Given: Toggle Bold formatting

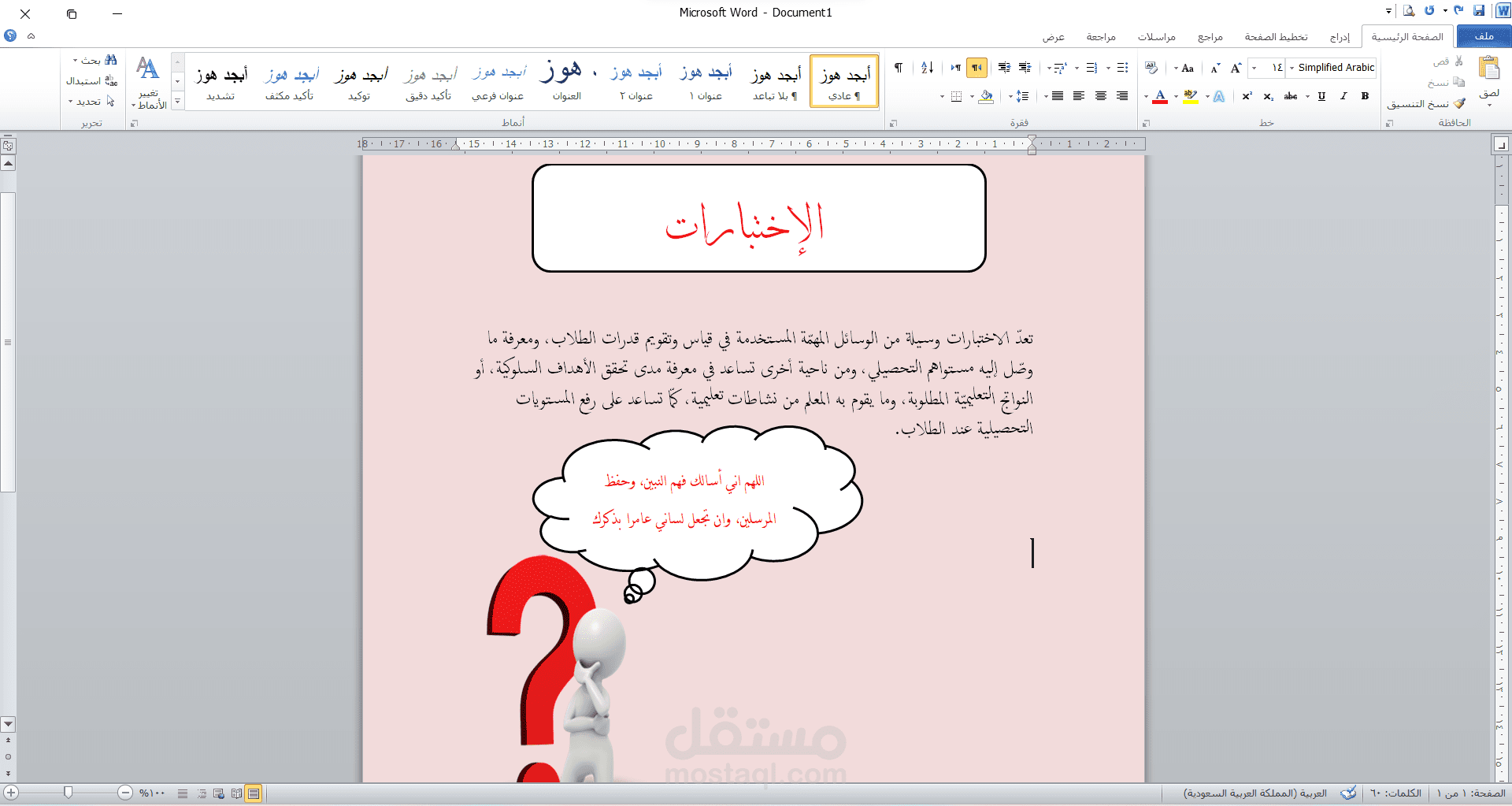Looking at the screenshot, I should 1365,96.
